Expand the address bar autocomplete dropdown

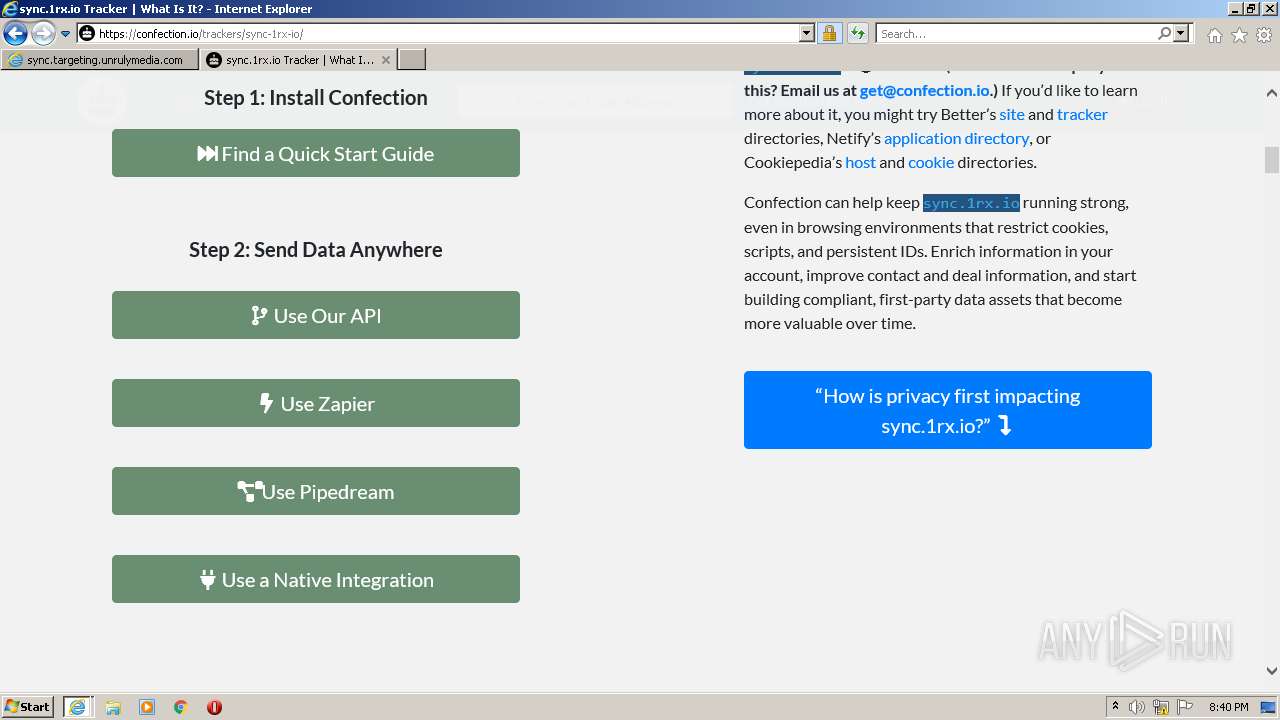point(807,34)
